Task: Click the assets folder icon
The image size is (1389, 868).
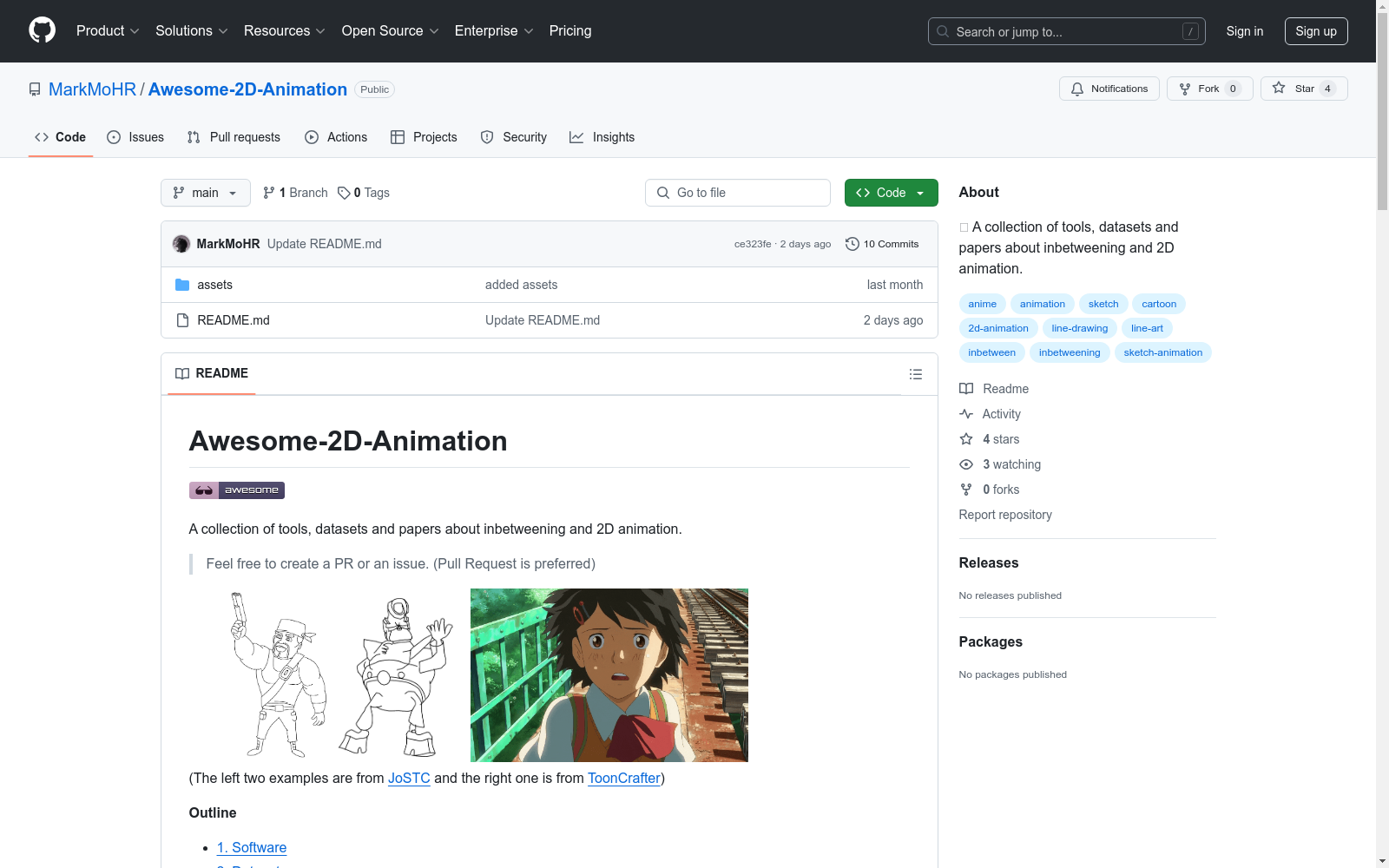Action: [182, 285]
